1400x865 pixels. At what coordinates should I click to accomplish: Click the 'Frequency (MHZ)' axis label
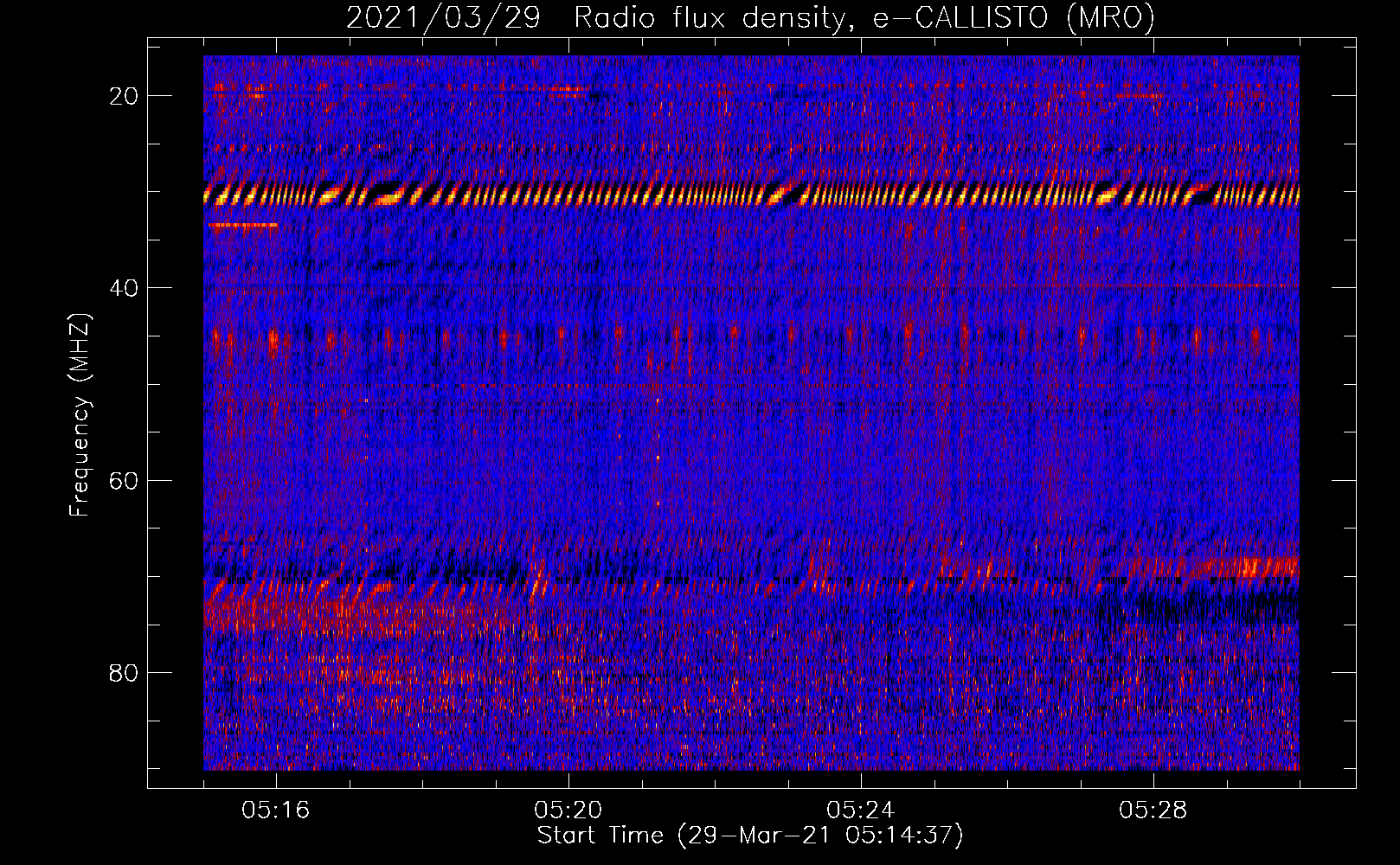(x=80, y=415)
